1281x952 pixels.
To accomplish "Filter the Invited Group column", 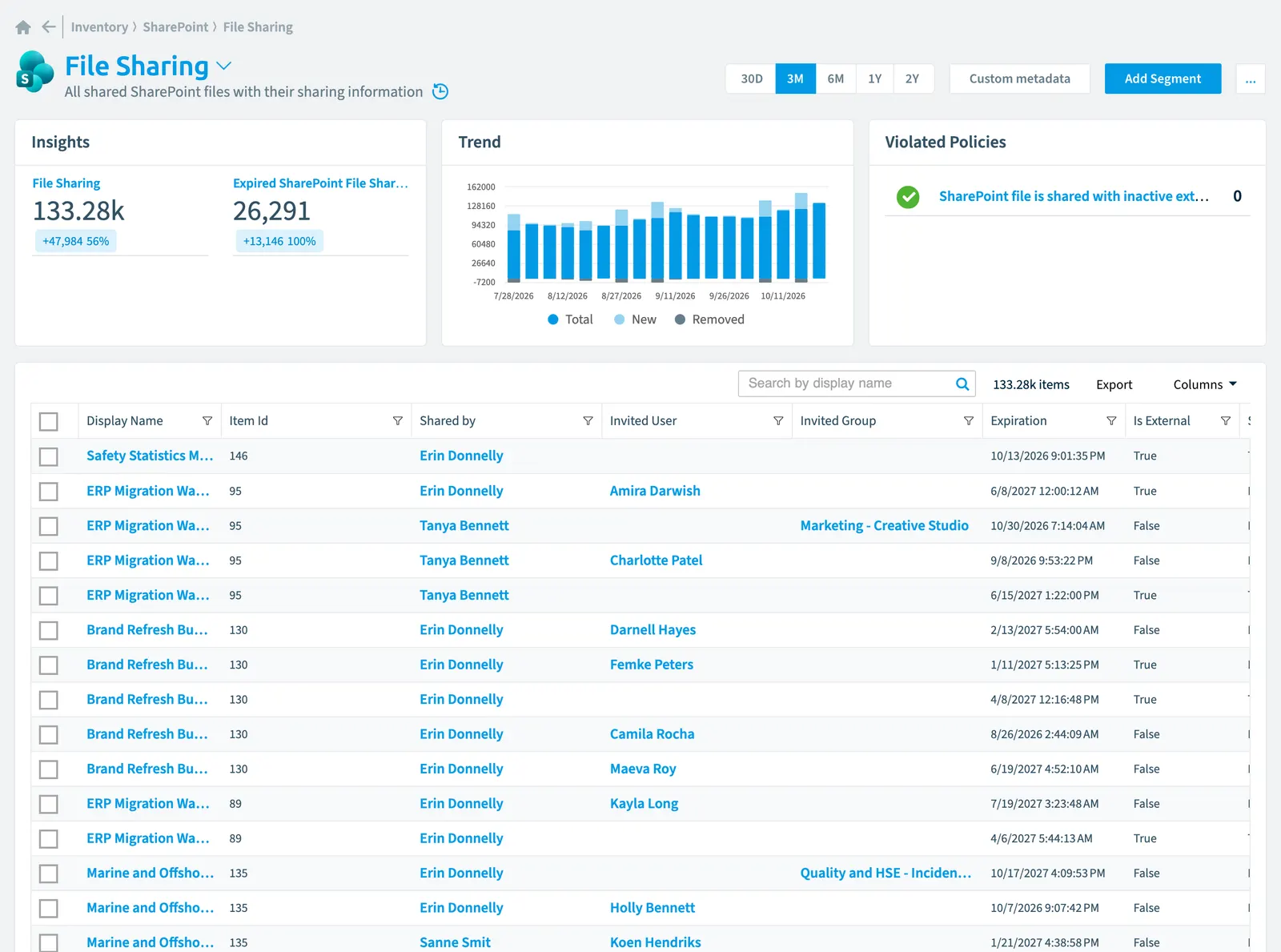I will pos(969,421).
